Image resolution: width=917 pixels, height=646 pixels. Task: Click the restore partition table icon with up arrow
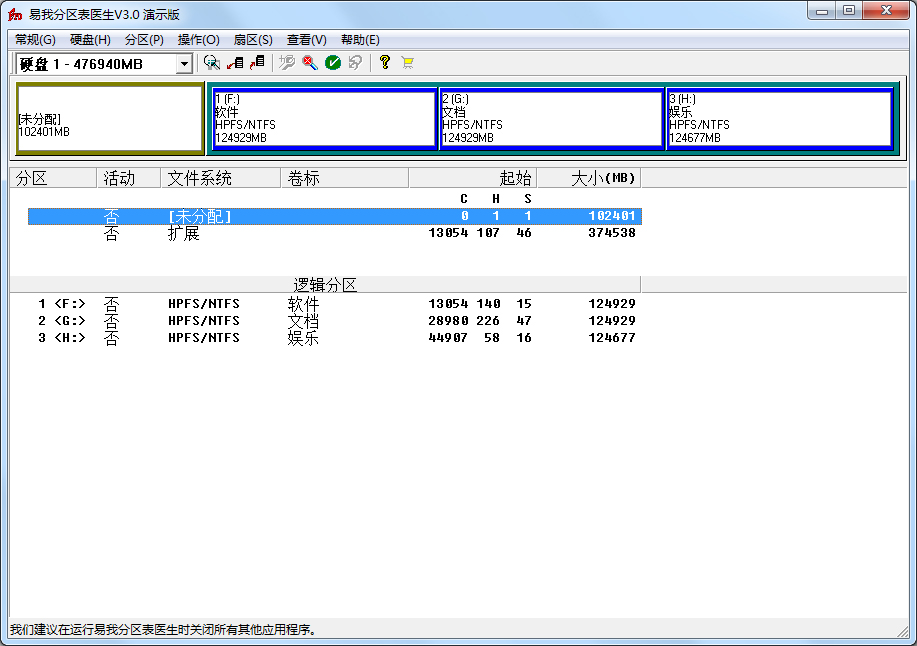(257, 63)
